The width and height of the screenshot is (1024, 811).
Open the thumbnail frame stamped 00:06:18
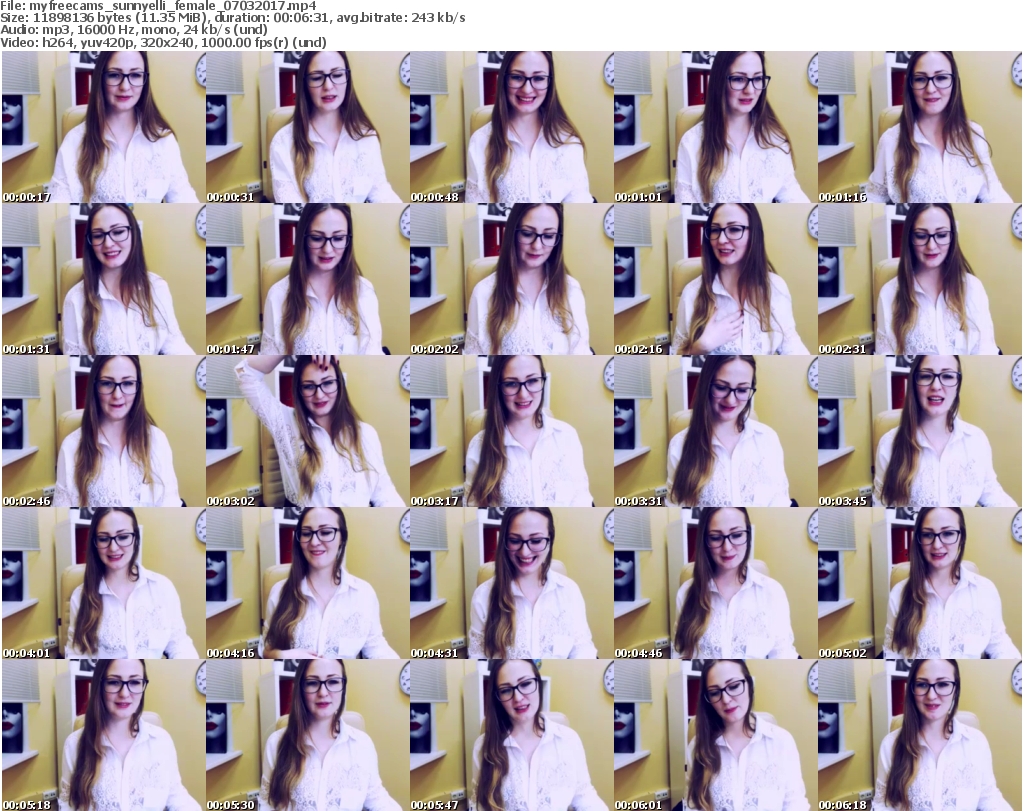(x=920, y=735)
